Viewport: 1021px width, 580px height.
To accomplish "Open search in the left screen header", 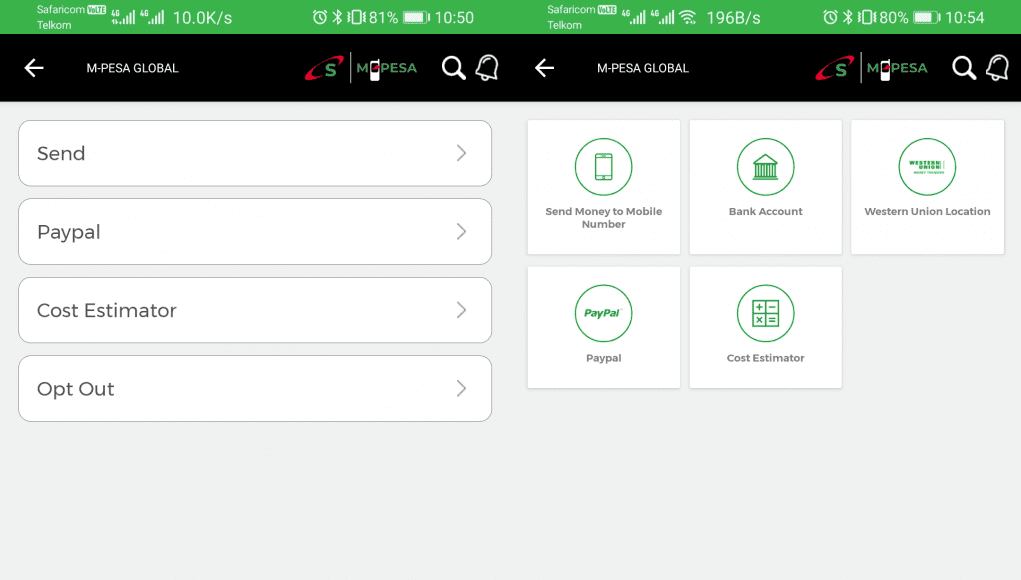I will click(454, 68).
